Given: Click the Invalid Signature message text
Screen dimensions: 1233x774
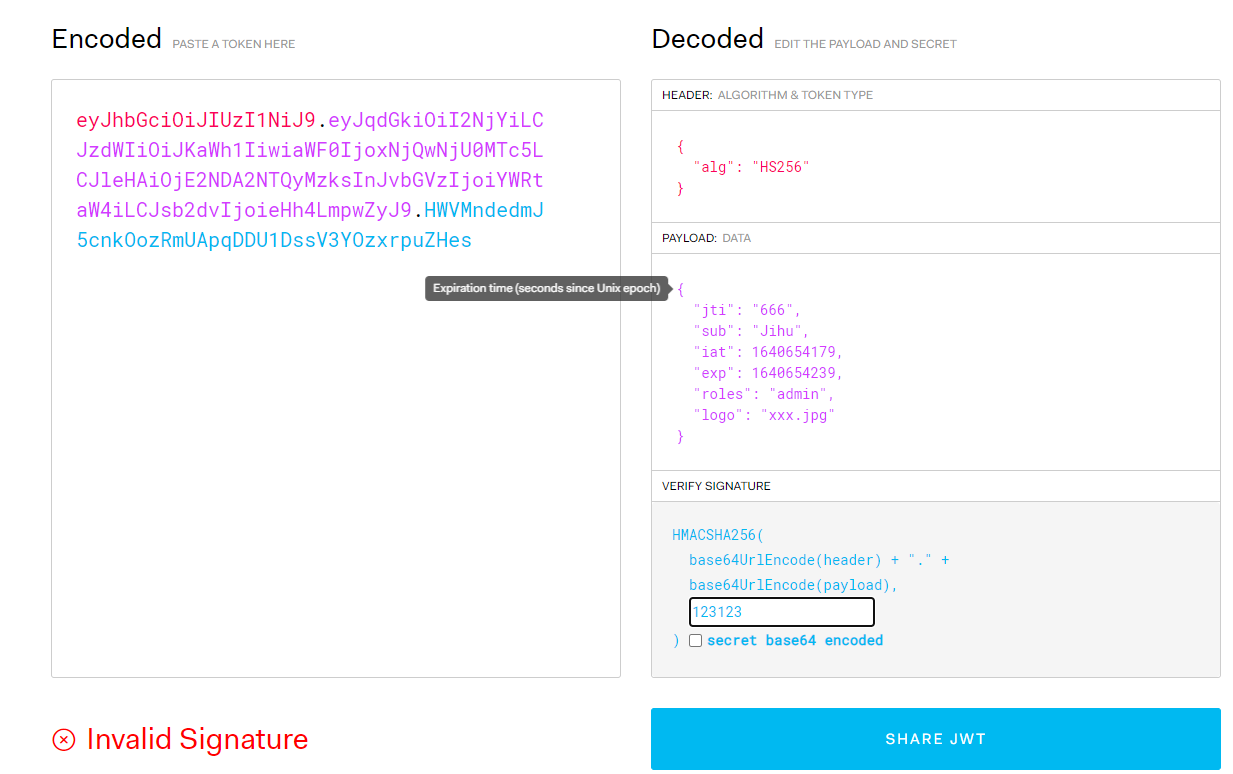Looking at the screenshot, I should pos(197,739).
